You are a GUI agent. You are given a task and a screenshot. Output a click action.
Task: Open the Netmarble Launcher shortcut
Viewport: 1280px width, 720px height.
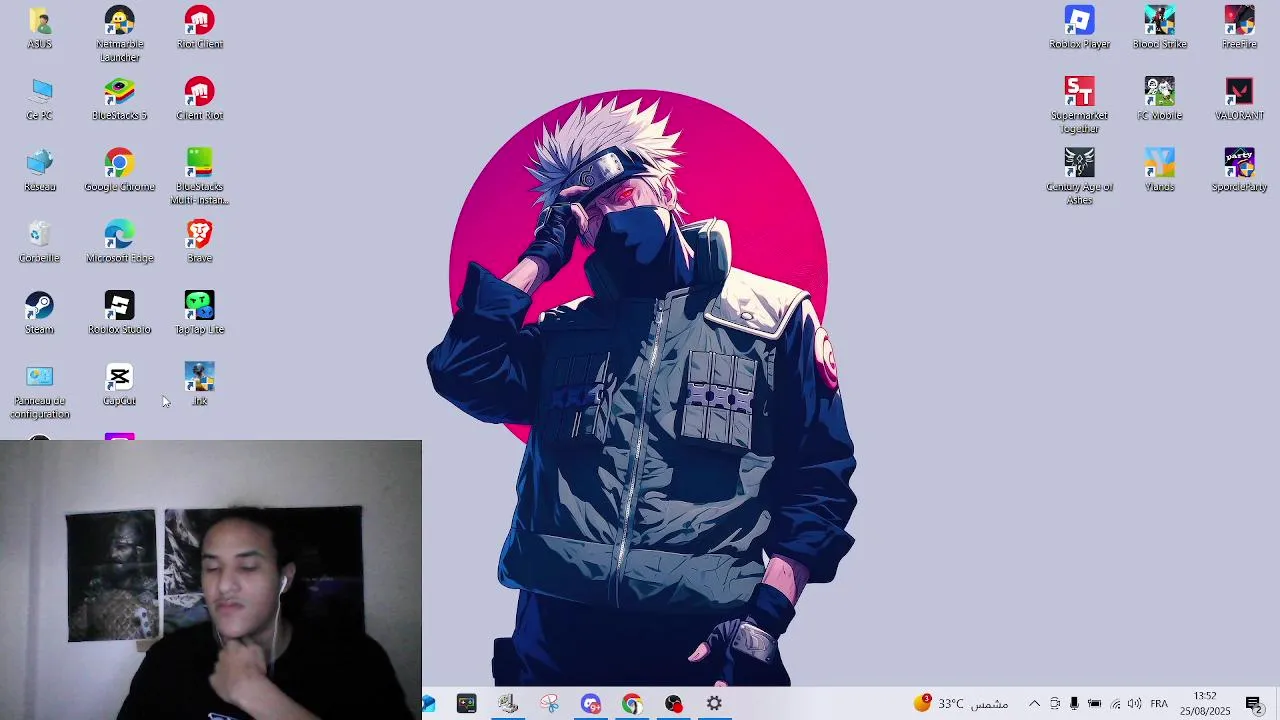click(119, 34)
